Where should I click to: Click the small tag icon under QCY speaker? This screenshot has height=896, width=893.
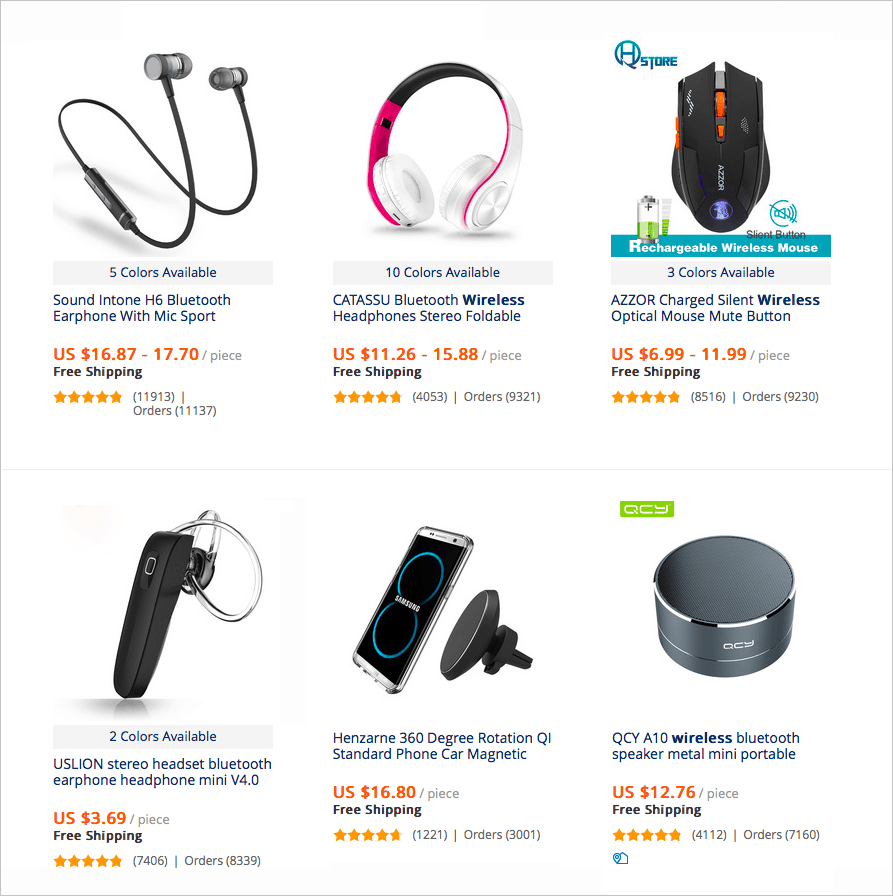coord(620,858)
